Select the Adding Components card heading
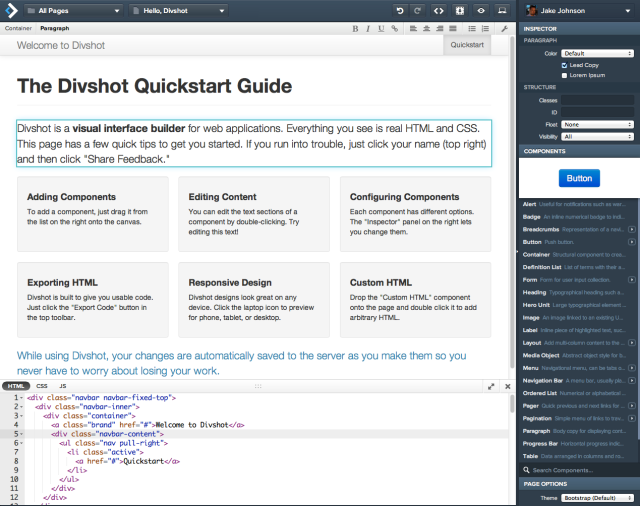Image resolution: width=640 pixels, height=506 pixels. (71, 197)
